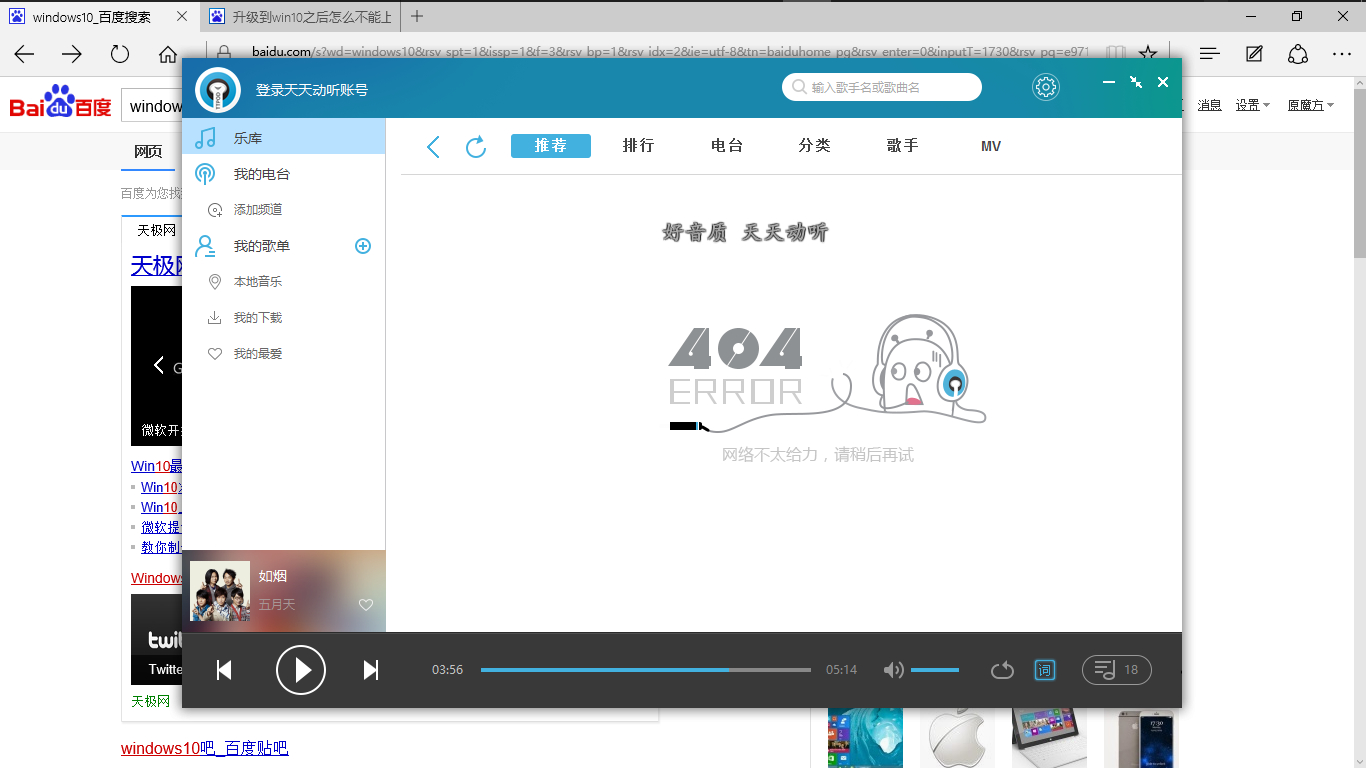The width and height of the screenshot is (1366, 768).
Task: Click the heart icon beside 我的最爱
Action: (214, 354)
